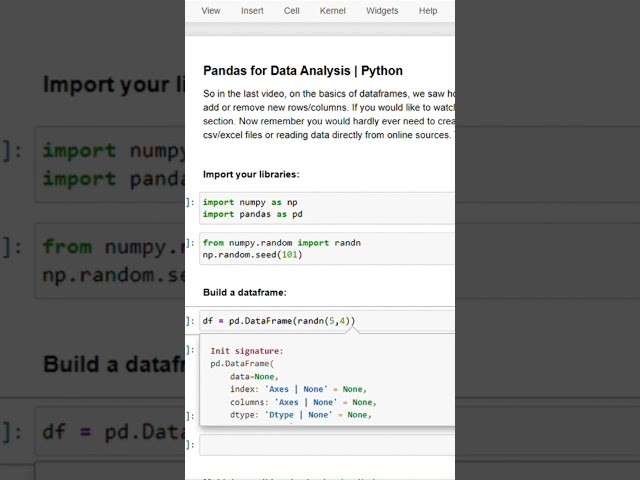Click the "columns: 'Axes | None'" tooltip line
The width and height of the screenshot is (640, 480).
pos(303,402)
